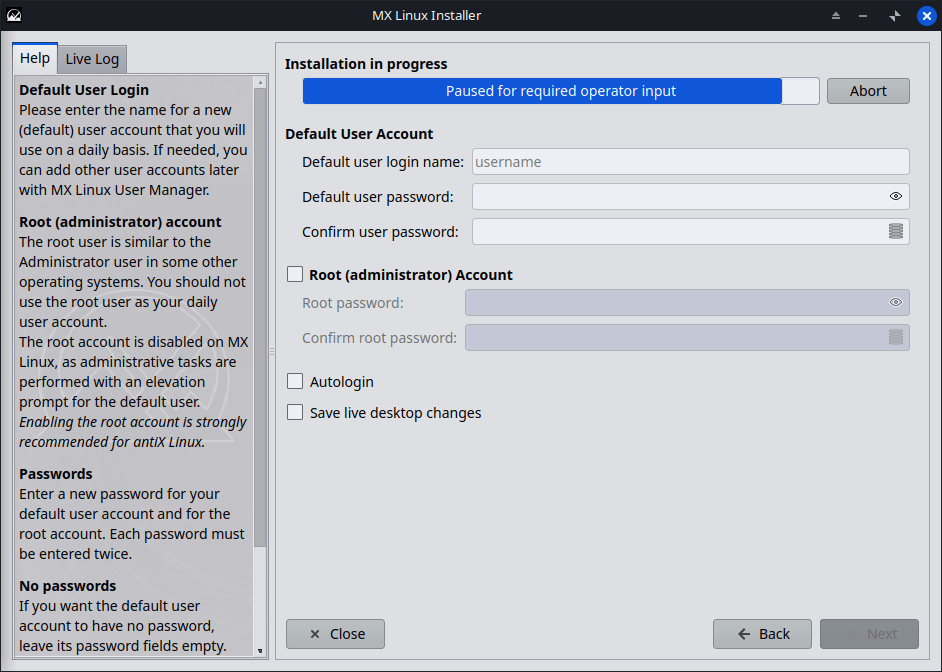942x672 pixels.
Task: Toggle the Autologin checkbox
Action: [295, 381]
